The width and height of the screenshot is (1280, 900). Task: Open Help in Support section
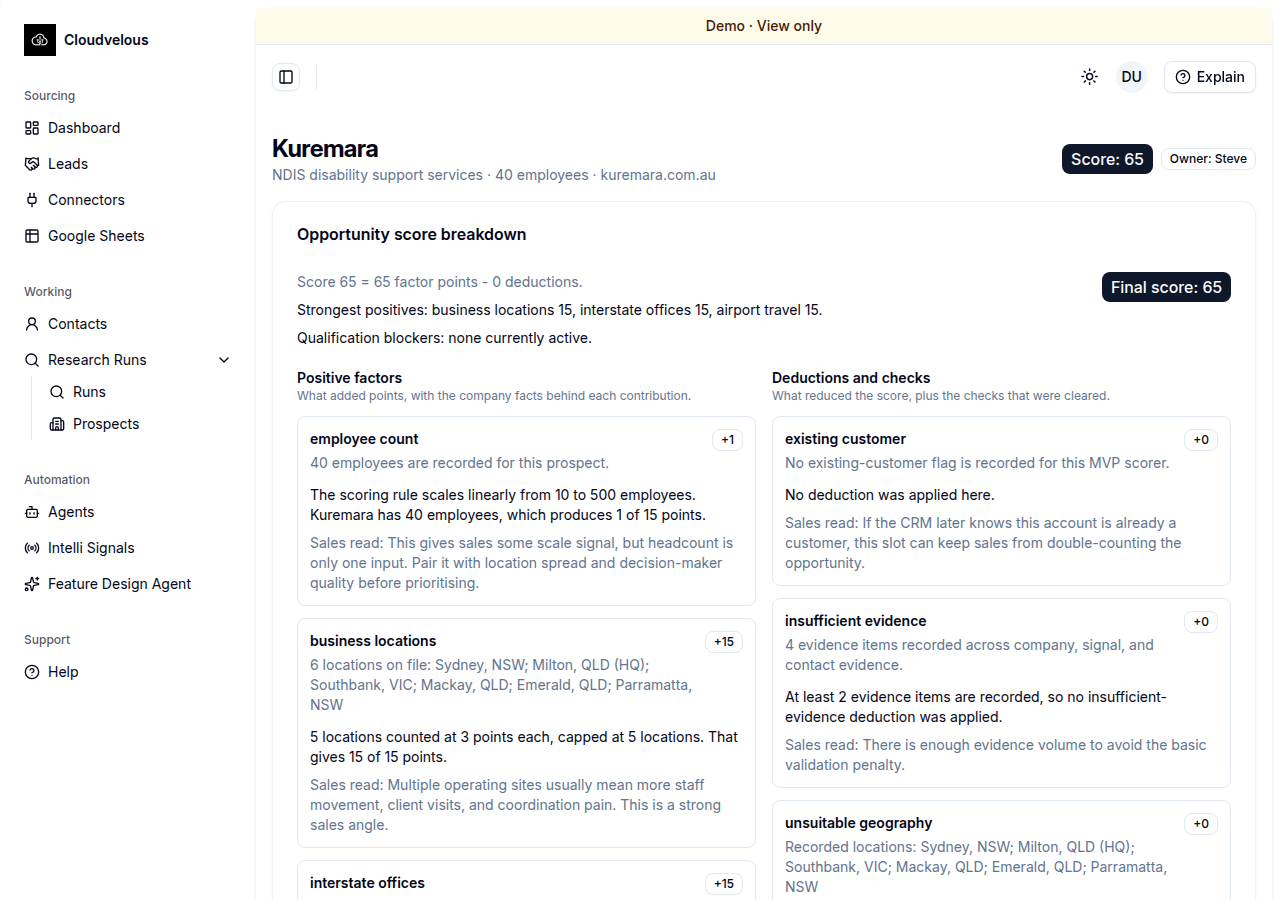(x=128, y=672)
